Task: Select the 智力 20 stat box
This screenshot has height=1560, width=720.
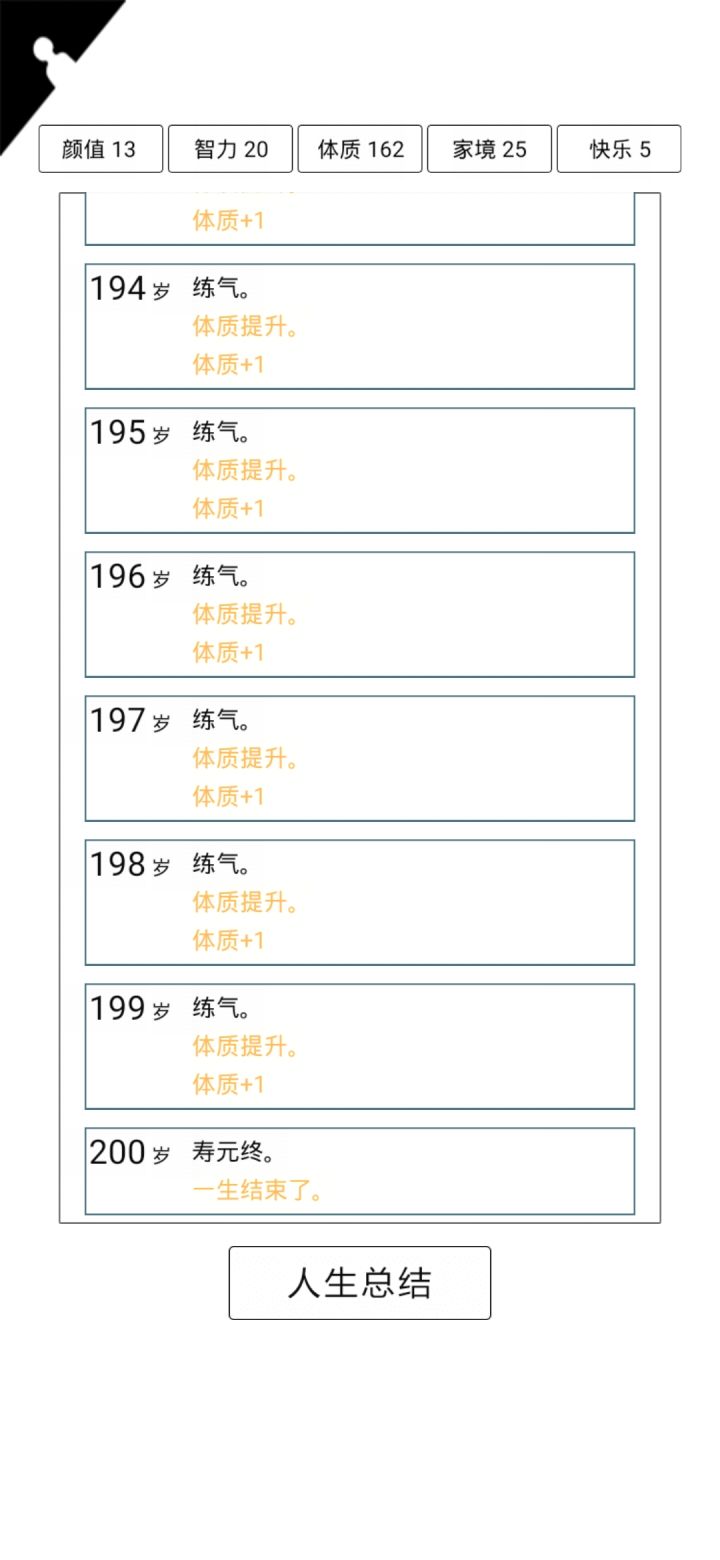Action: (230, 149)
